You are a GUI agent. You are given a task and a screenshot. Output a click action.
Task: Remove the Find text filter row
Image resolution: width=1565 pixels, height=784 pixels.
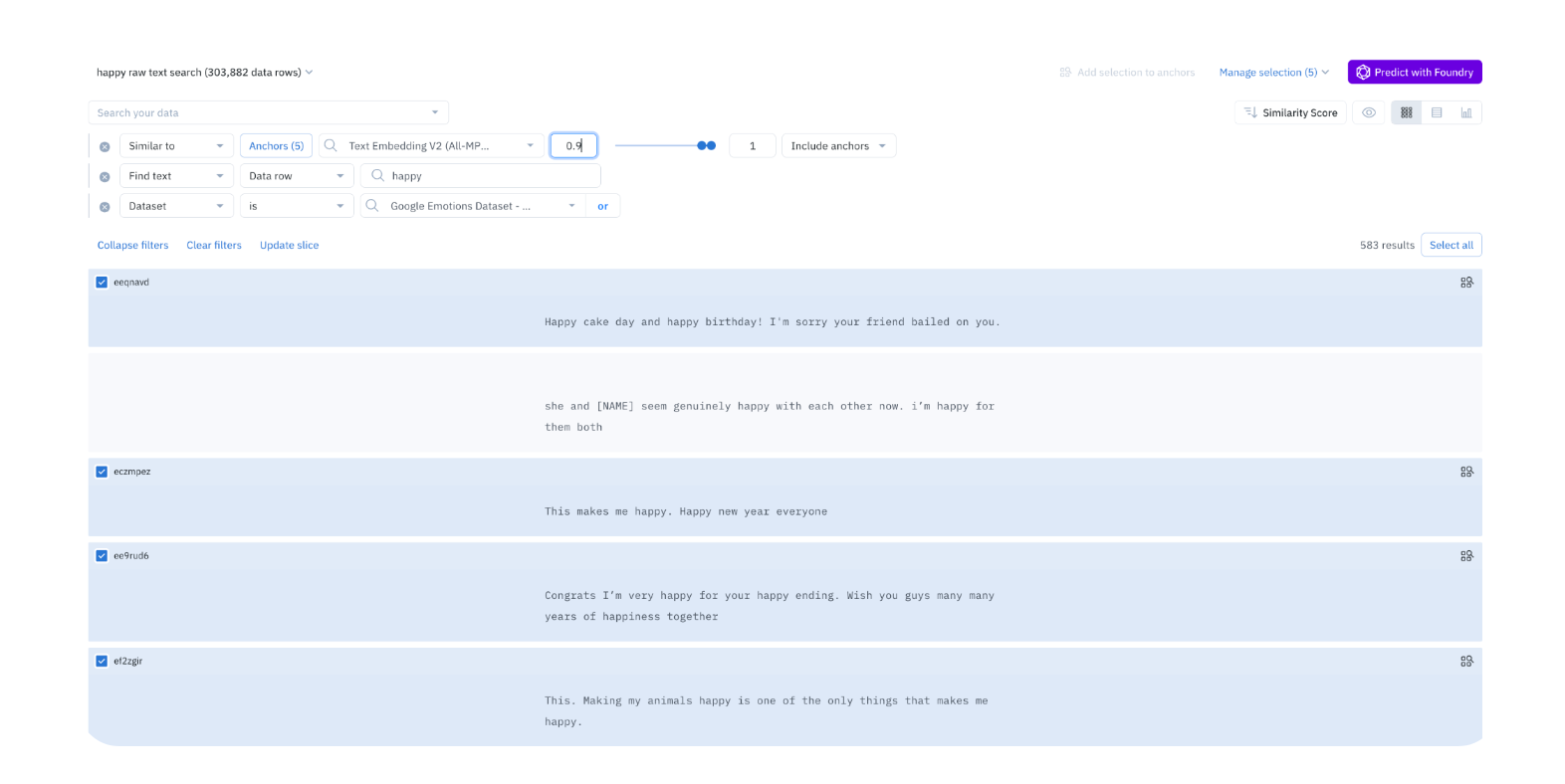pos(105,176)
